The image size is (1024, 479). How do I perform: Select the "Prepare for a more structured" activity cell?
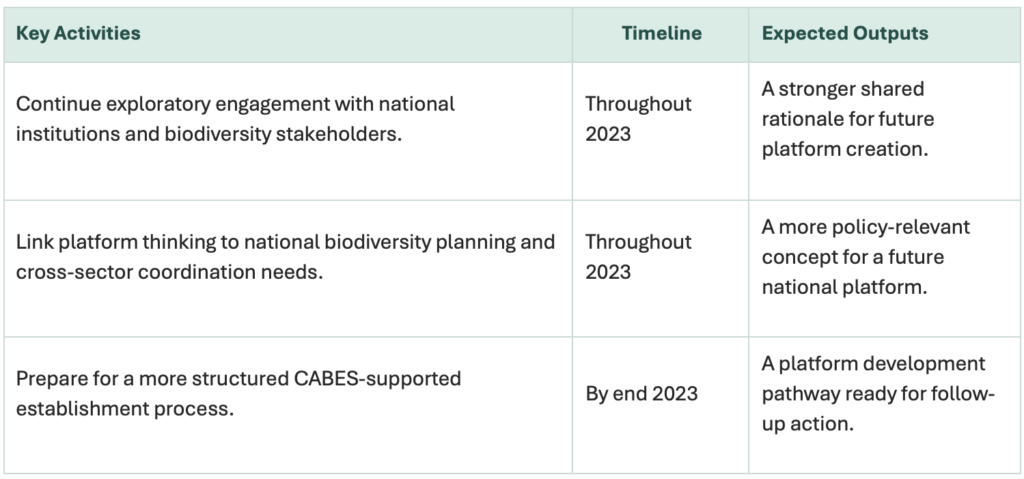point(239,393)
